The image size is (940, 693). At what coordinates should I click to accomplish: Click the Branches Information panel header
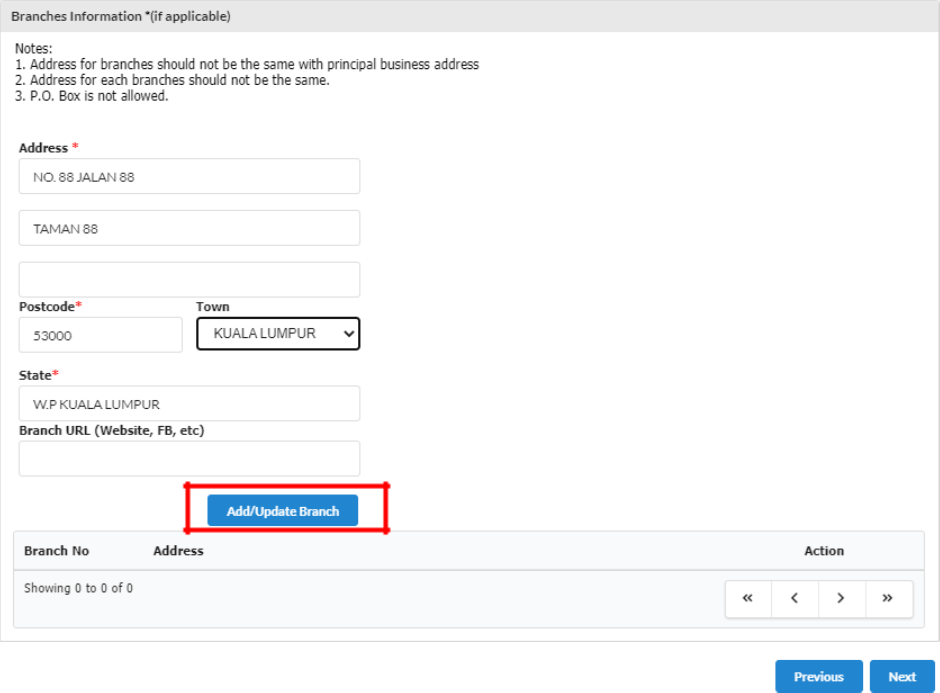120,17
